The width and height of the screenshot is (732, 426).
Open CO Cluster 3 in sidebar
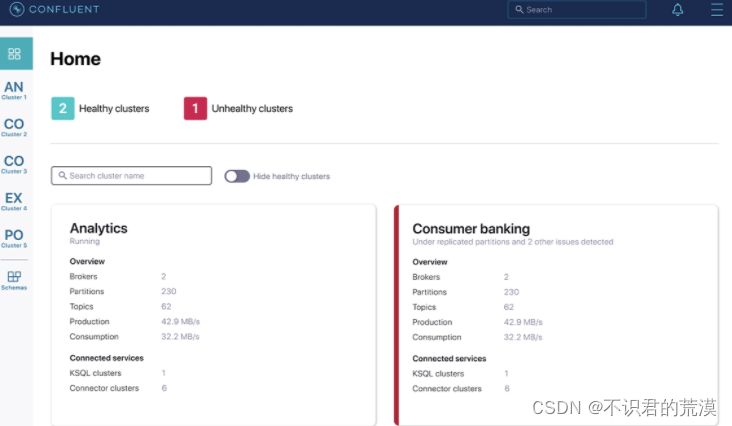(x=14, y=164)
